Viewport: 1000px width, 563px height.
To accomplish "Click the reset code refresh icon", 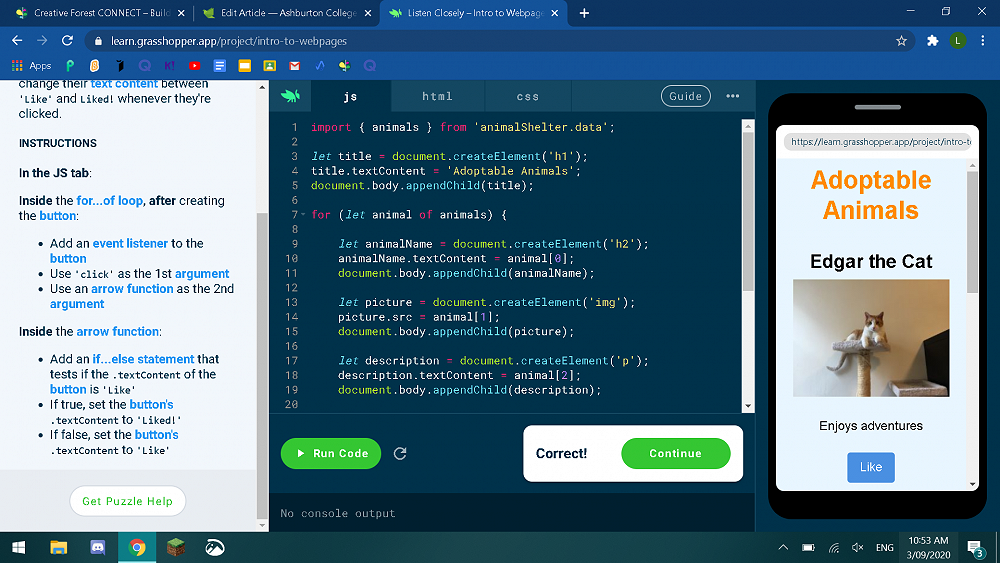I will click(400, 454).
